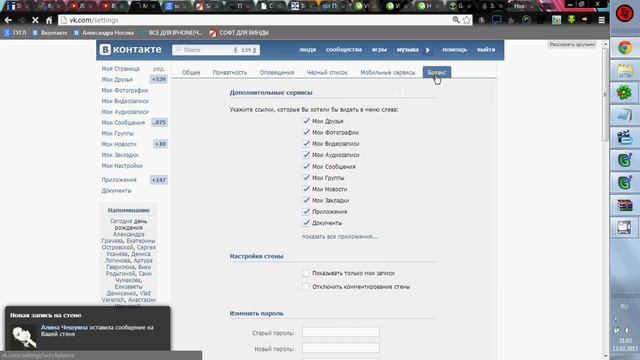640x360 pixels.
Task: Click the Рассказать друзьям button
Action: 571,44
